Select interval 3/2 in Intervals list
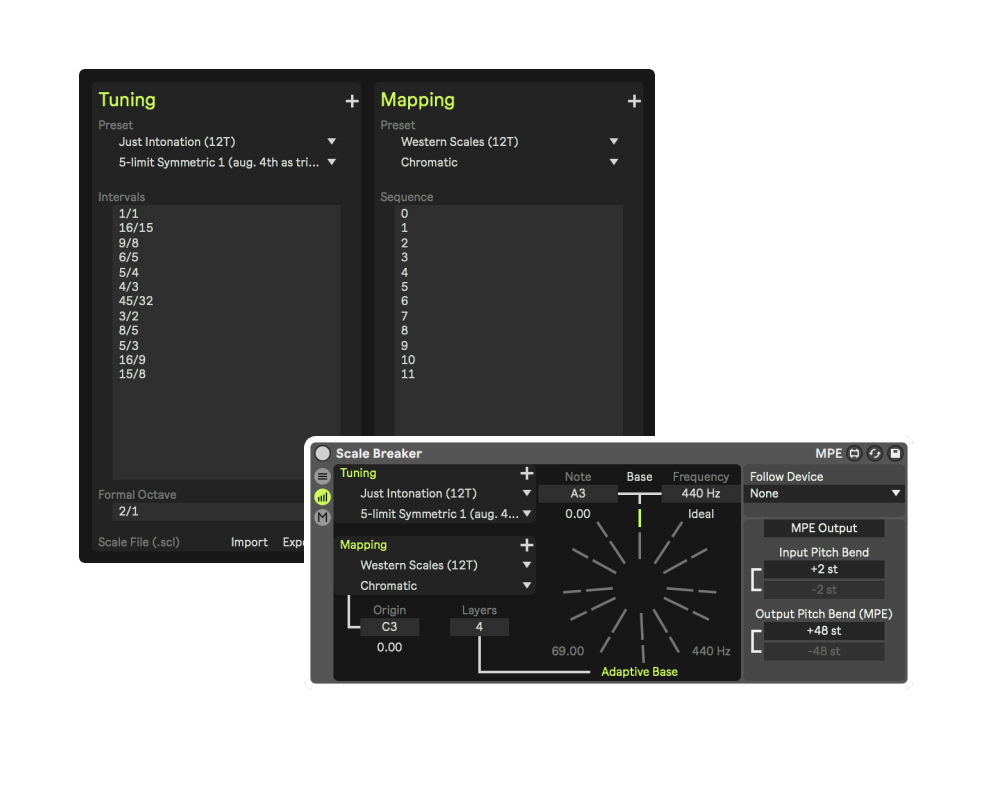This screenshot has height=792, width=992. [x=128, y=316]
